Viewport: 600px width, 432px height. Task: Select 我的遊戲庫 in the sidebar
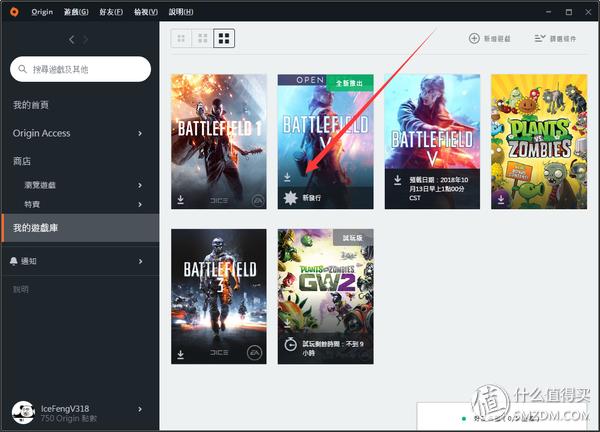(80, 228)
